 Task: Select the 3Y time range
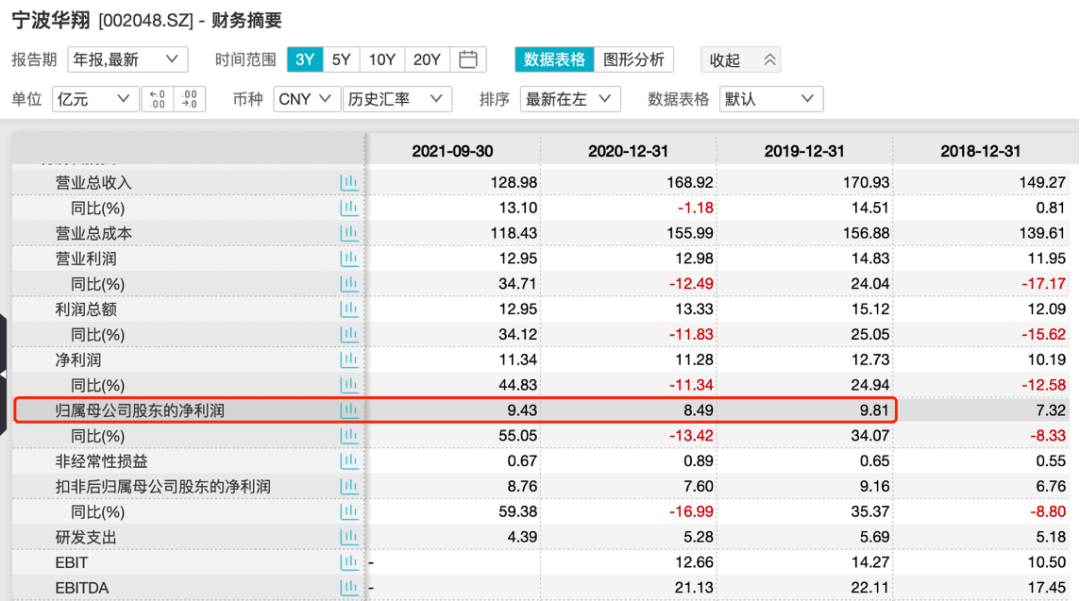click(304, 60)
